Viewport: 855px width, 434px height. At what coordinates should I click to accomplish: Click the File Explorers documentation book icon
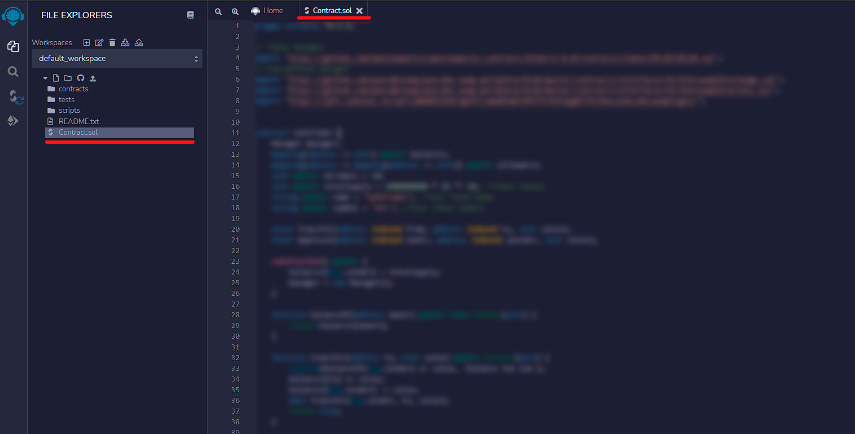pos(191,16)
